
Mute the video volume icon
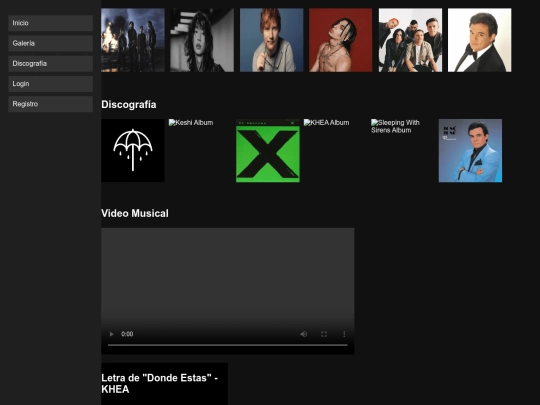click(303, 334)
